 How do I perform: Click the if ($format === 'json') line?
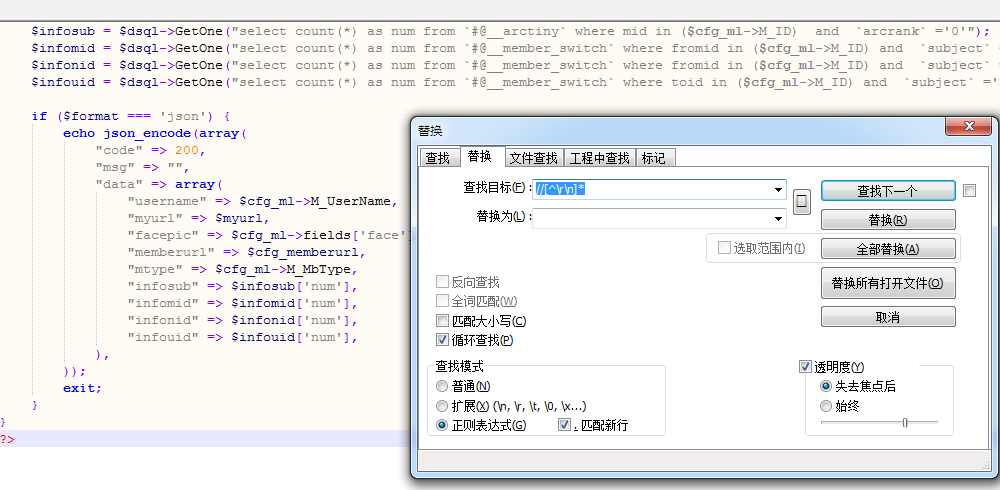(131, 116)
